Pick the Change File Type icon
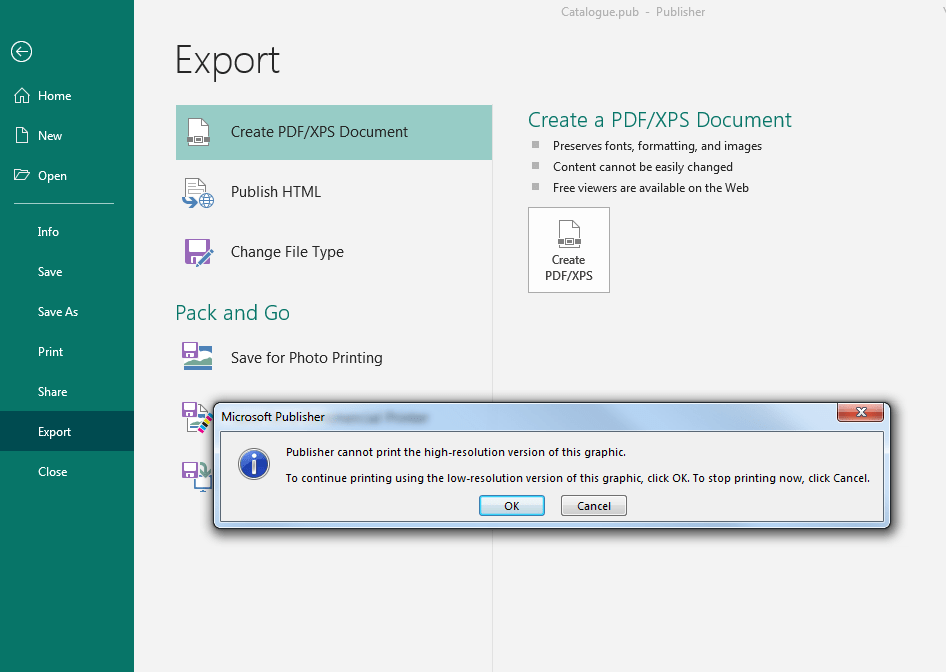 pos(198,252)
